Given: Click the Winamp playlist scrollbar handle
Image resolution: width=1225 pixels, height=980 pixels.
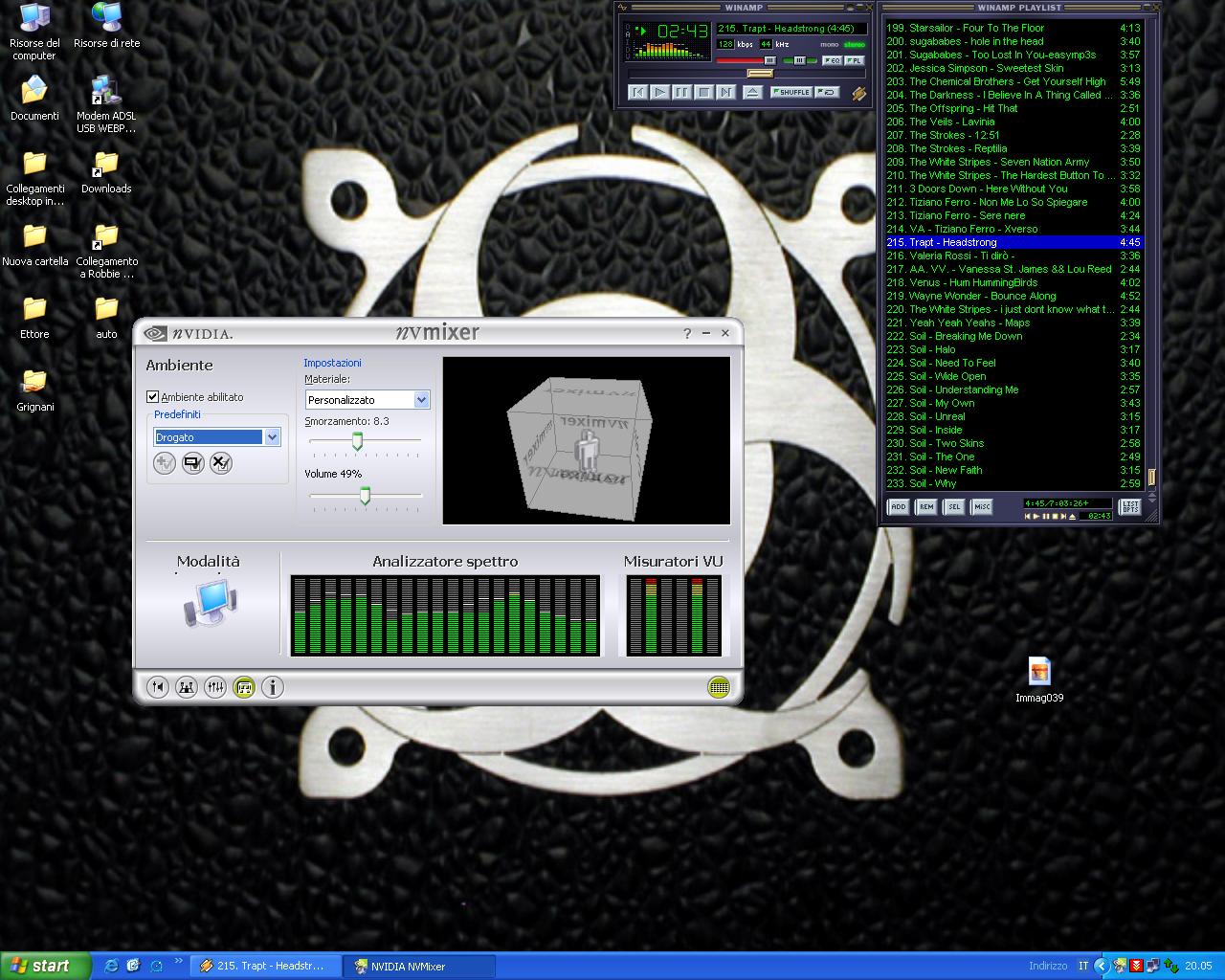Looking at the screenshot, I should tap(1151, 477).
